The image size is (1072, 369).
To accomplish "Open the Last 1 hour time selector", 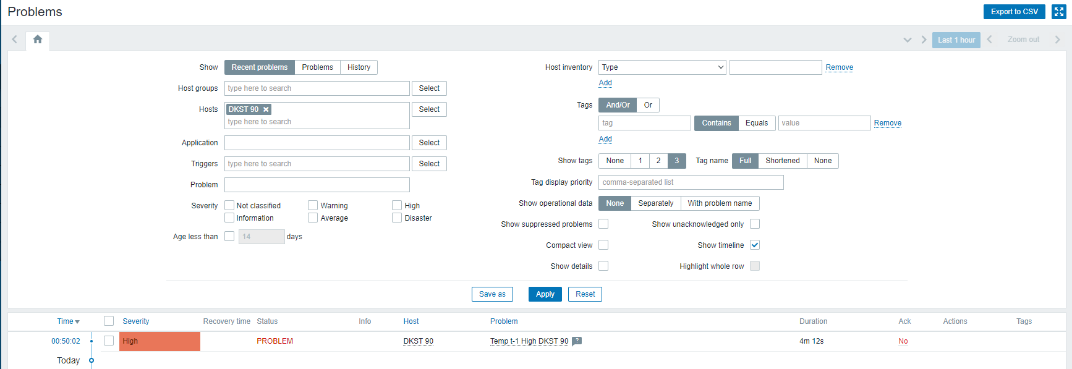I will pos(956,40).
